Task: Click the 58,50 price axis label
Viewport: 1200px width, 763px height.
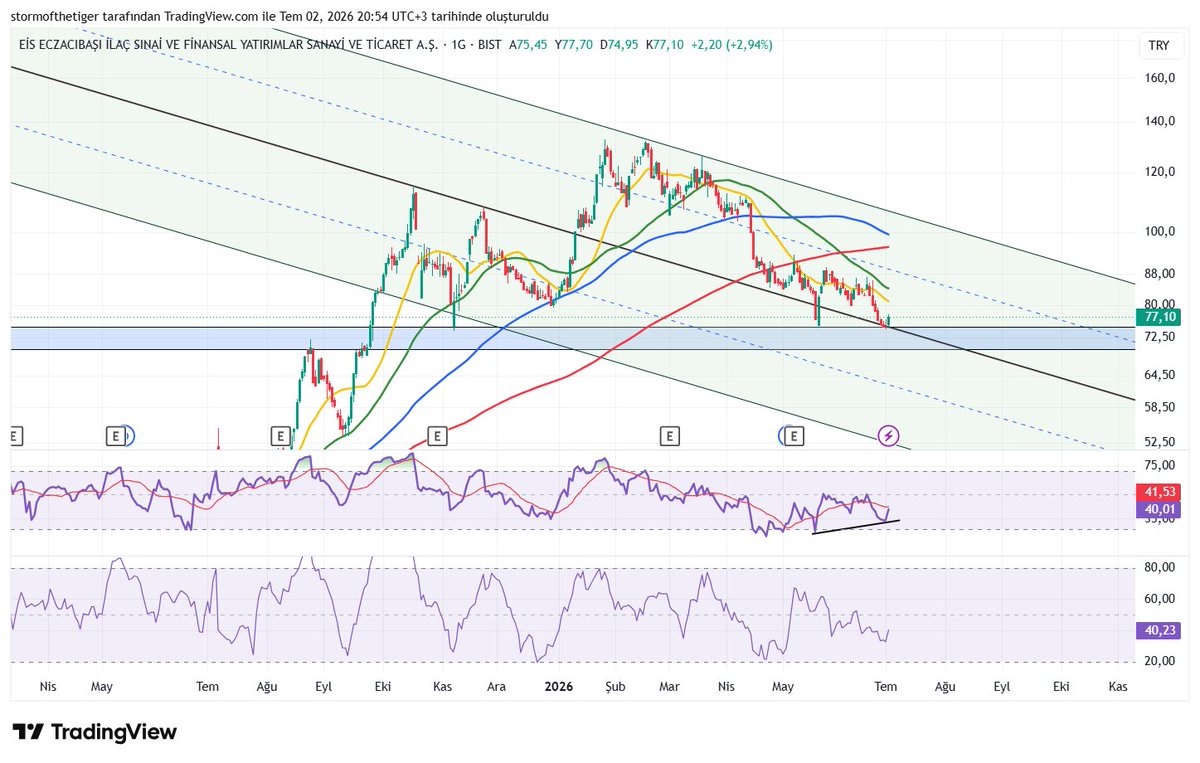Action: pos(1160,407)
